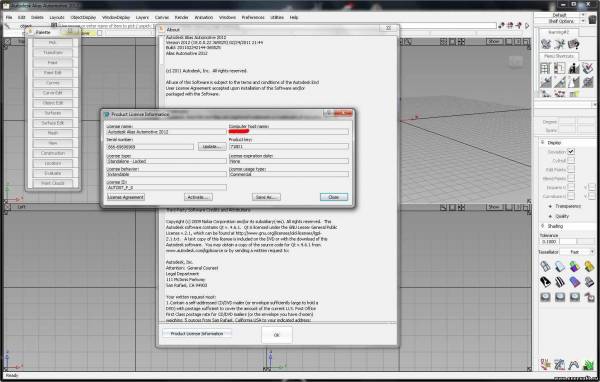Click the icon in the Product License Information title bar
Image resolution: width=600 pixels, height=382 pixels.
[x=107, y=114]
